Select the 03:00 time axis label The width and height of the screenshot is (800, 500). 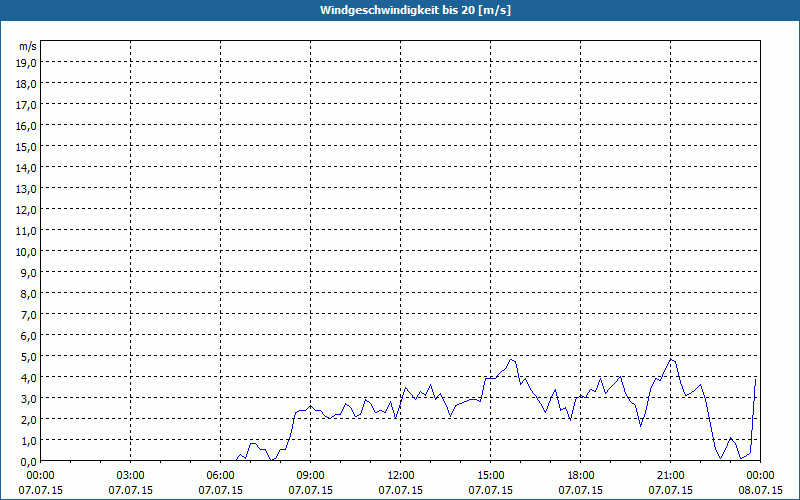pyautogui.click(x=131, y=476)
